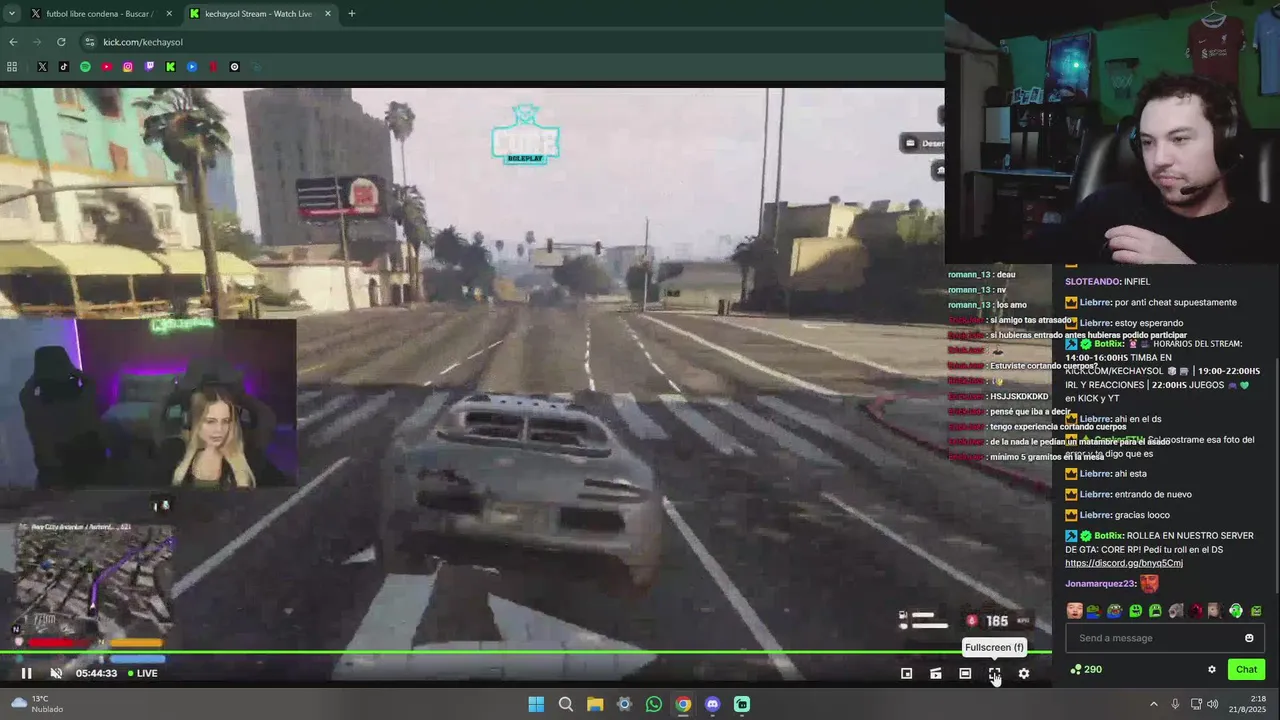
Task: Open the Kick bookmark in the bookmarks bar
Action: point(170,67)
